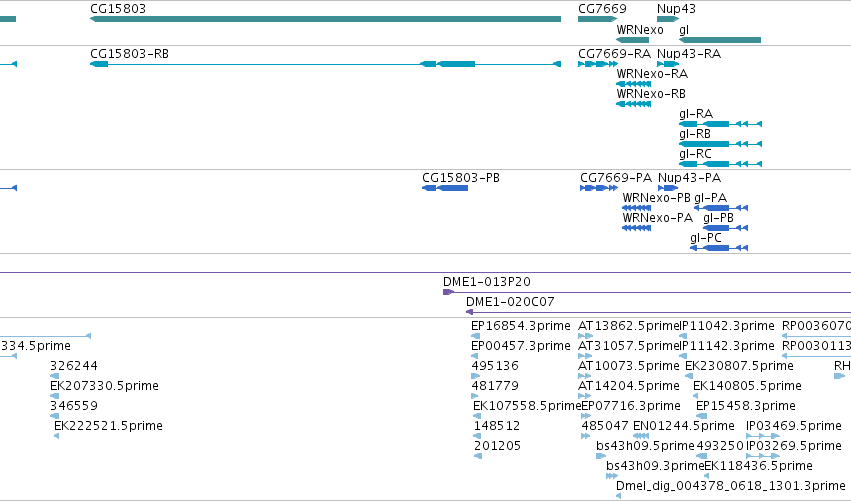Click the 493250 EST label
This screenshot has width=851, height=501.
click(x=720, y=446)
